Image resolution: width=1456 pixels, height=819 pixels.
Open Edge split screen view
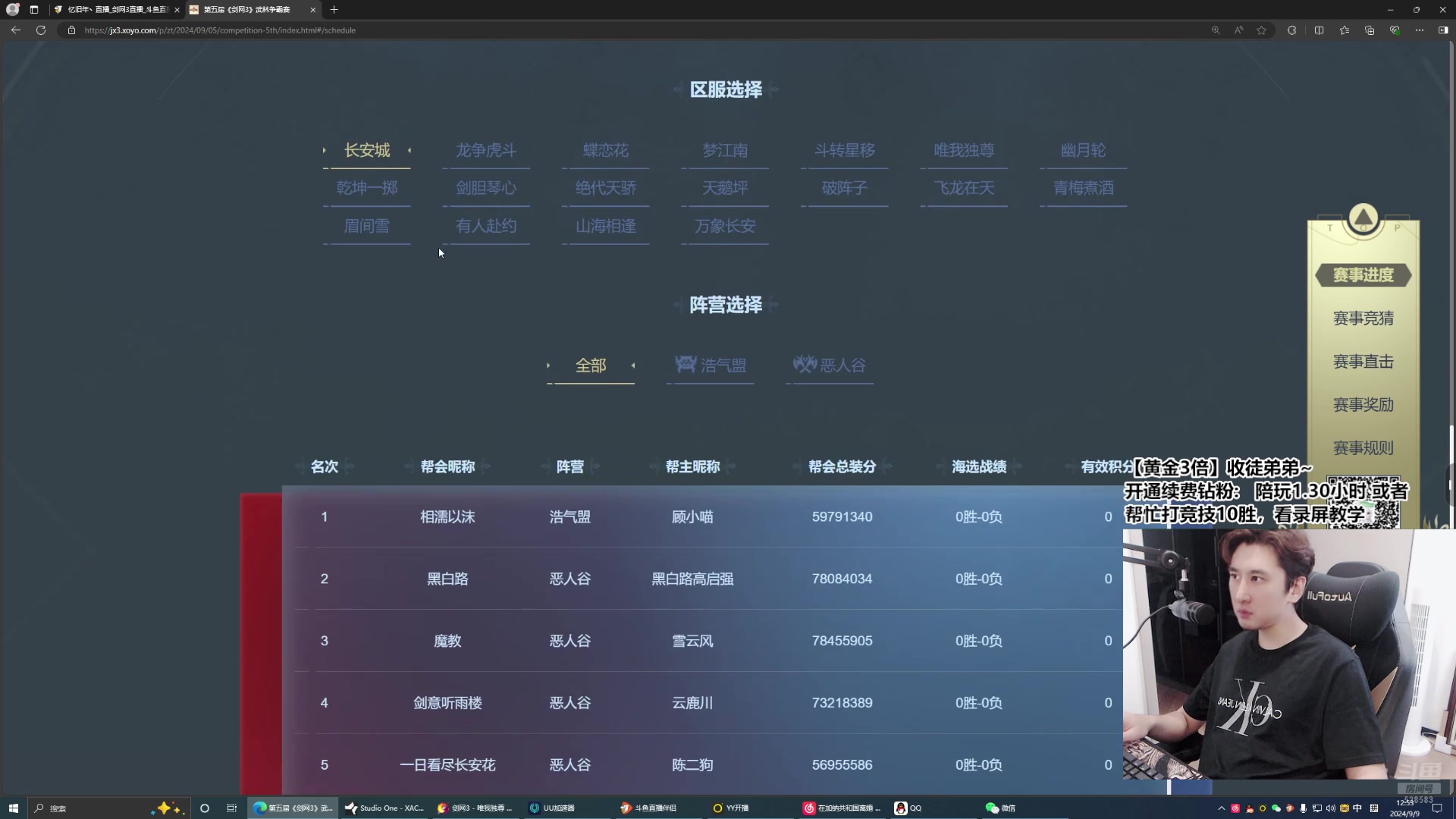[x=1319, y=30]
